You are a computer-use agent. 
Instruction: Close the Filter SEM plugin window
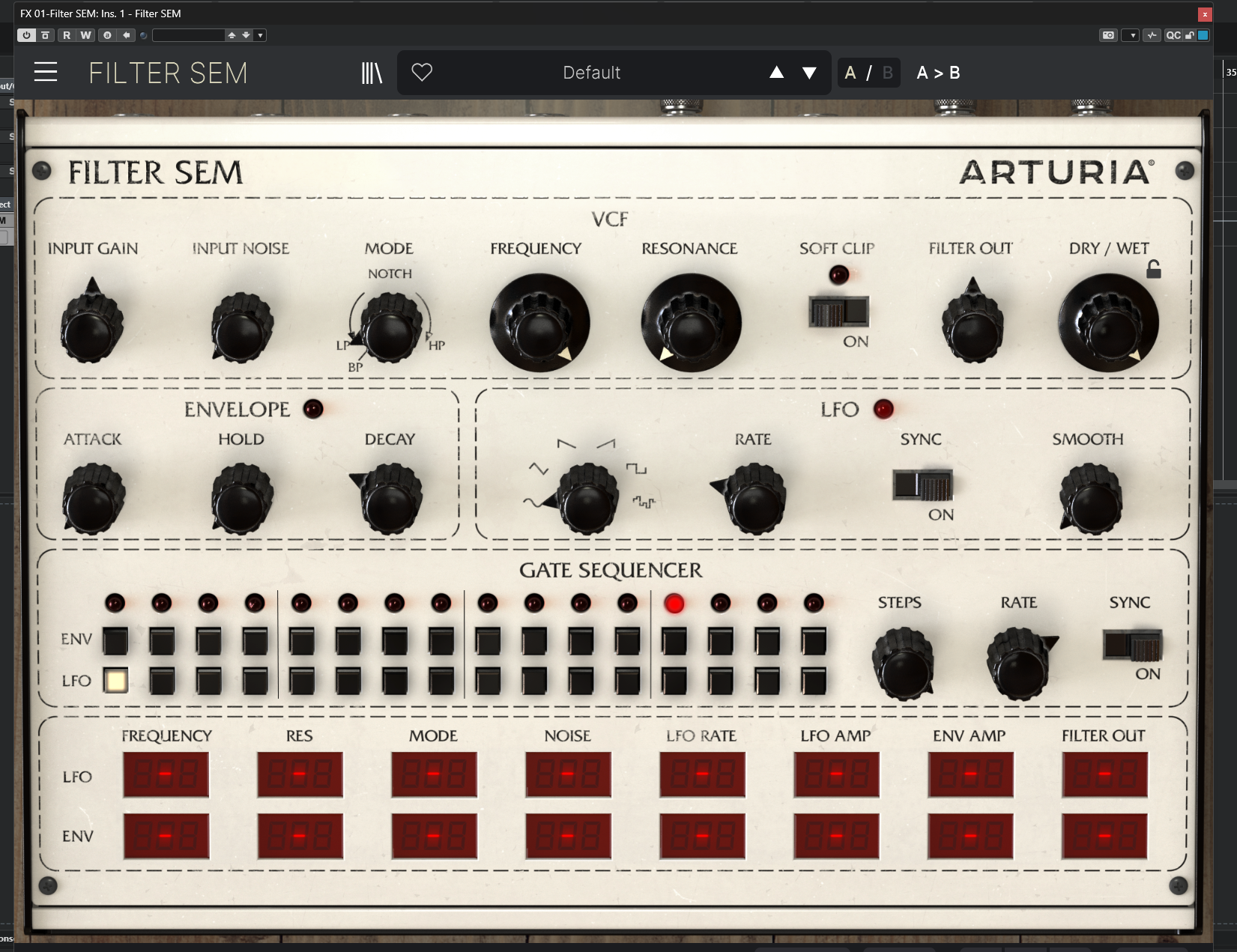pyautogui.click(x=1205, y=13)
